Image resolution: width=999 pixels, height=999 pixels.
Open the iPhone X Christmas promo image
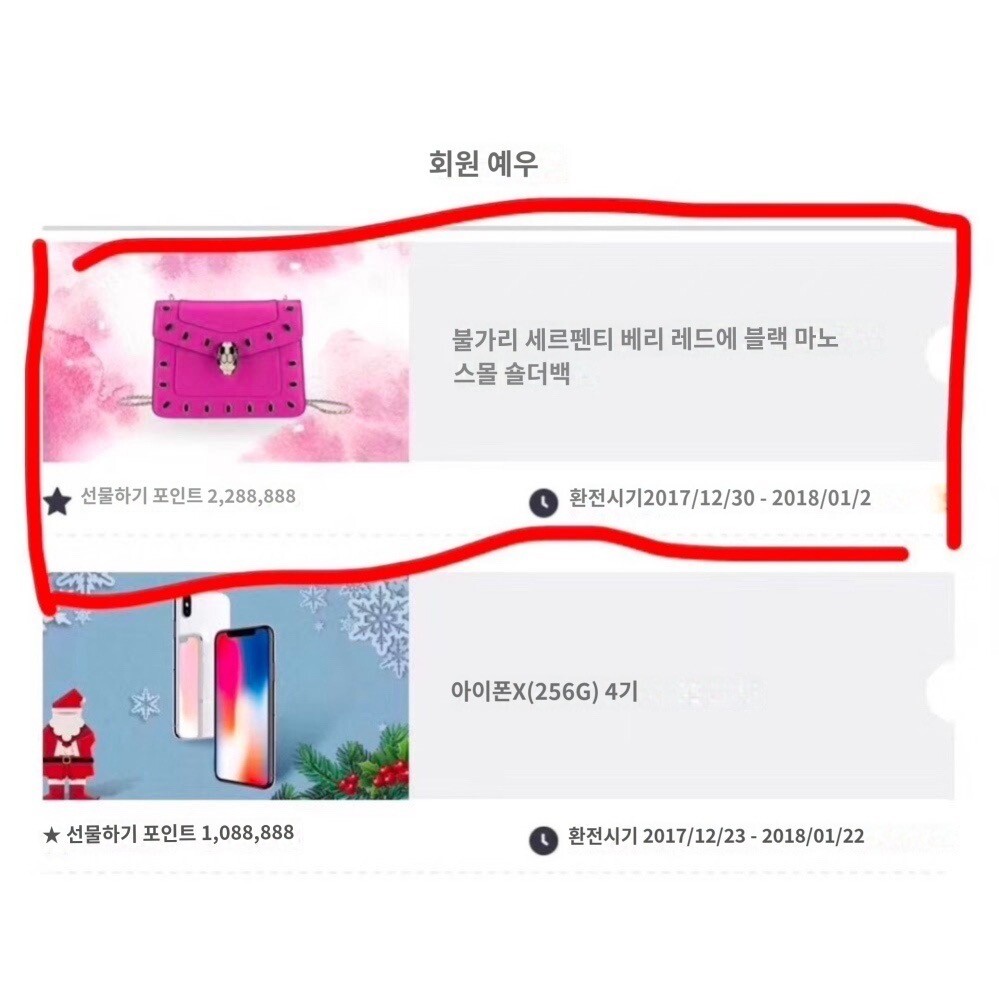[x=226, y=686]
